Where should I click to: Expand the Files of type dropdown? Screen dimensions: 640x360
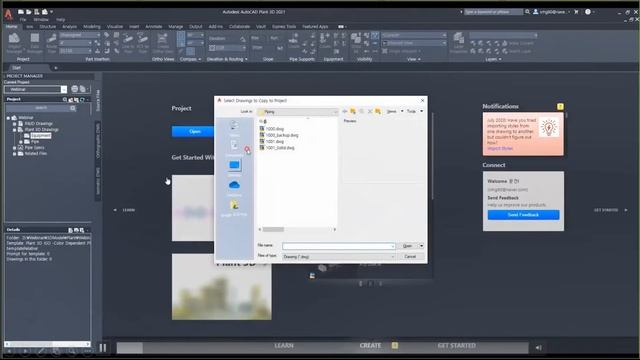(x=393, y=257)
